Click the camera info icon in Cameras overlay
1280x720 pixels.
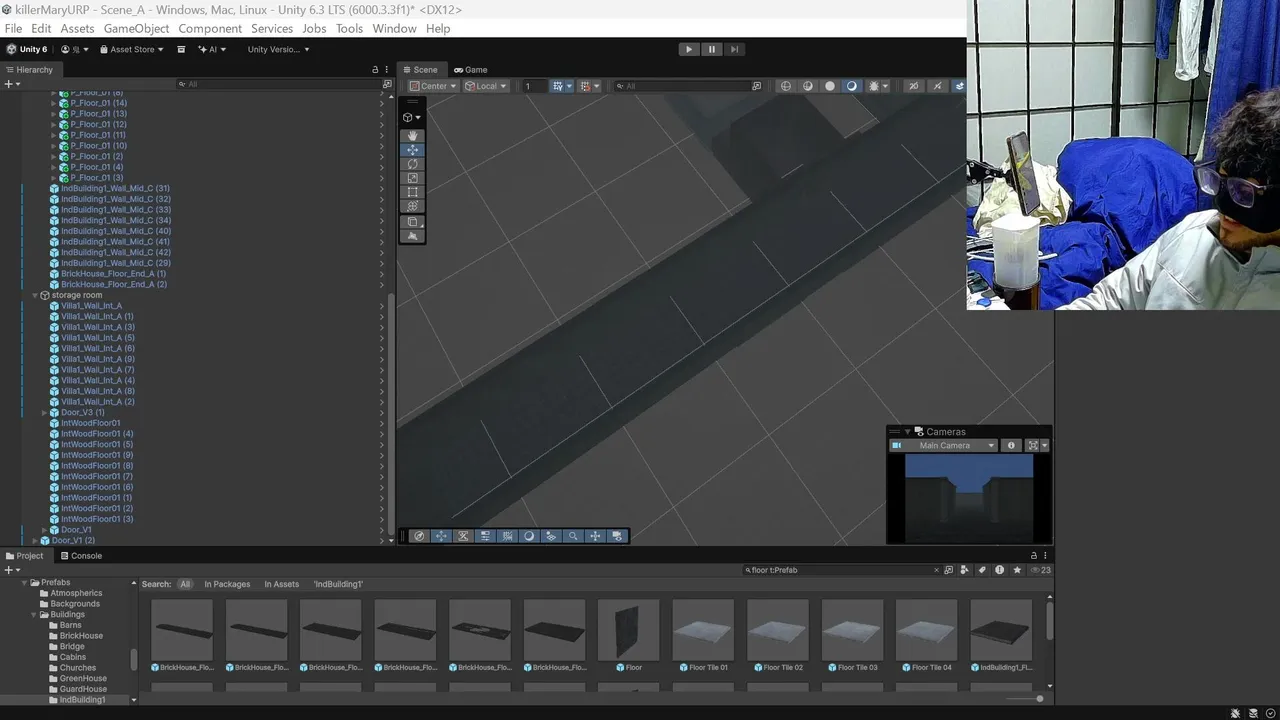click(x=1011, y=446)
